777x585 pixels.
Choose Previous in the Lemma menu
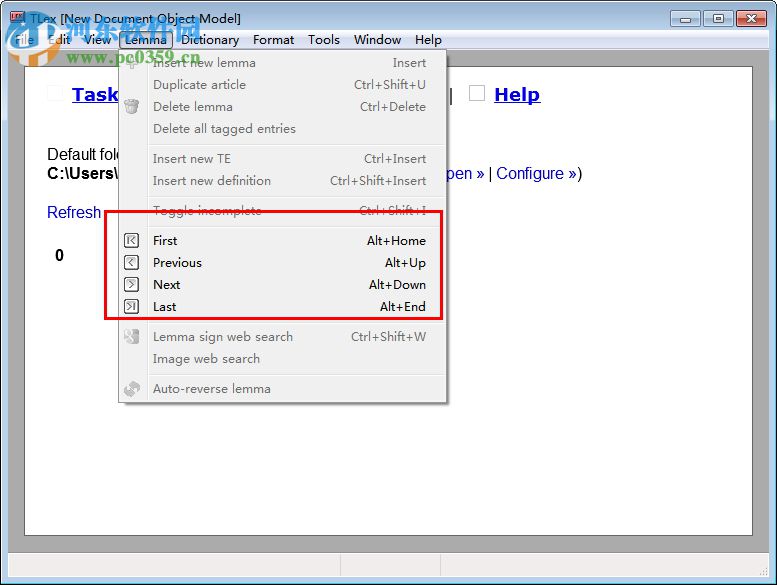click(282, 263)
